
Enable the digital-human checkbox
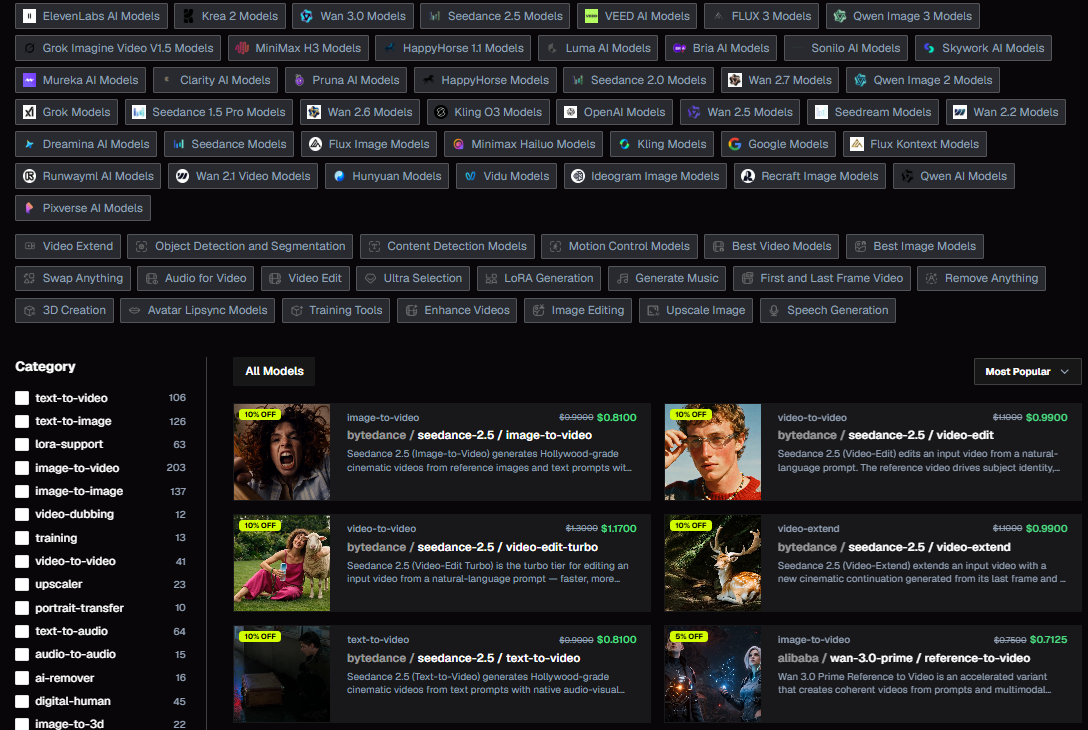22,701
